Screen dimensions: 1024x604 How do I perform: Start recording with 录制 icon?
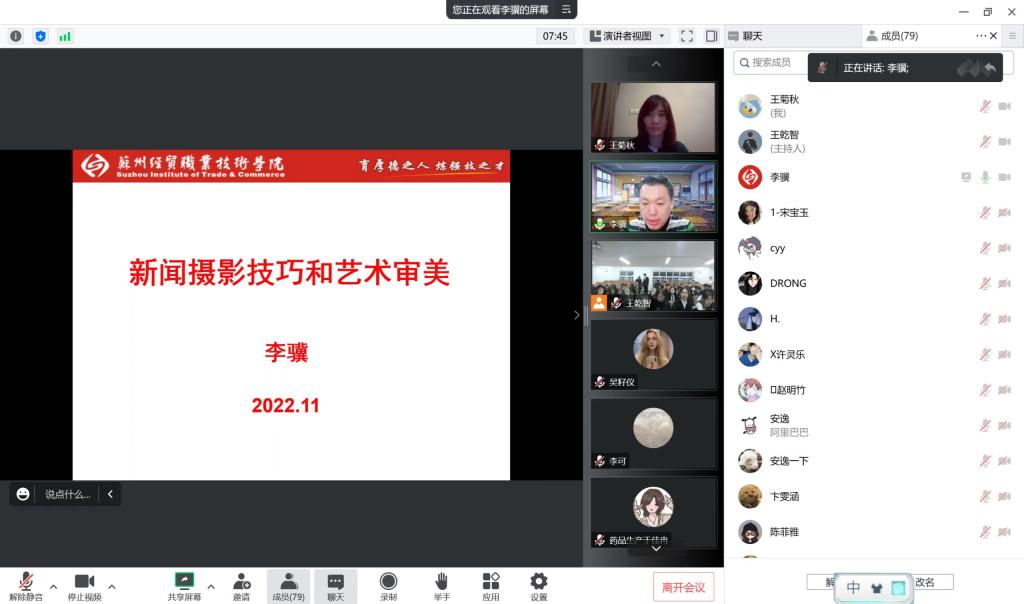click(388, 585)
